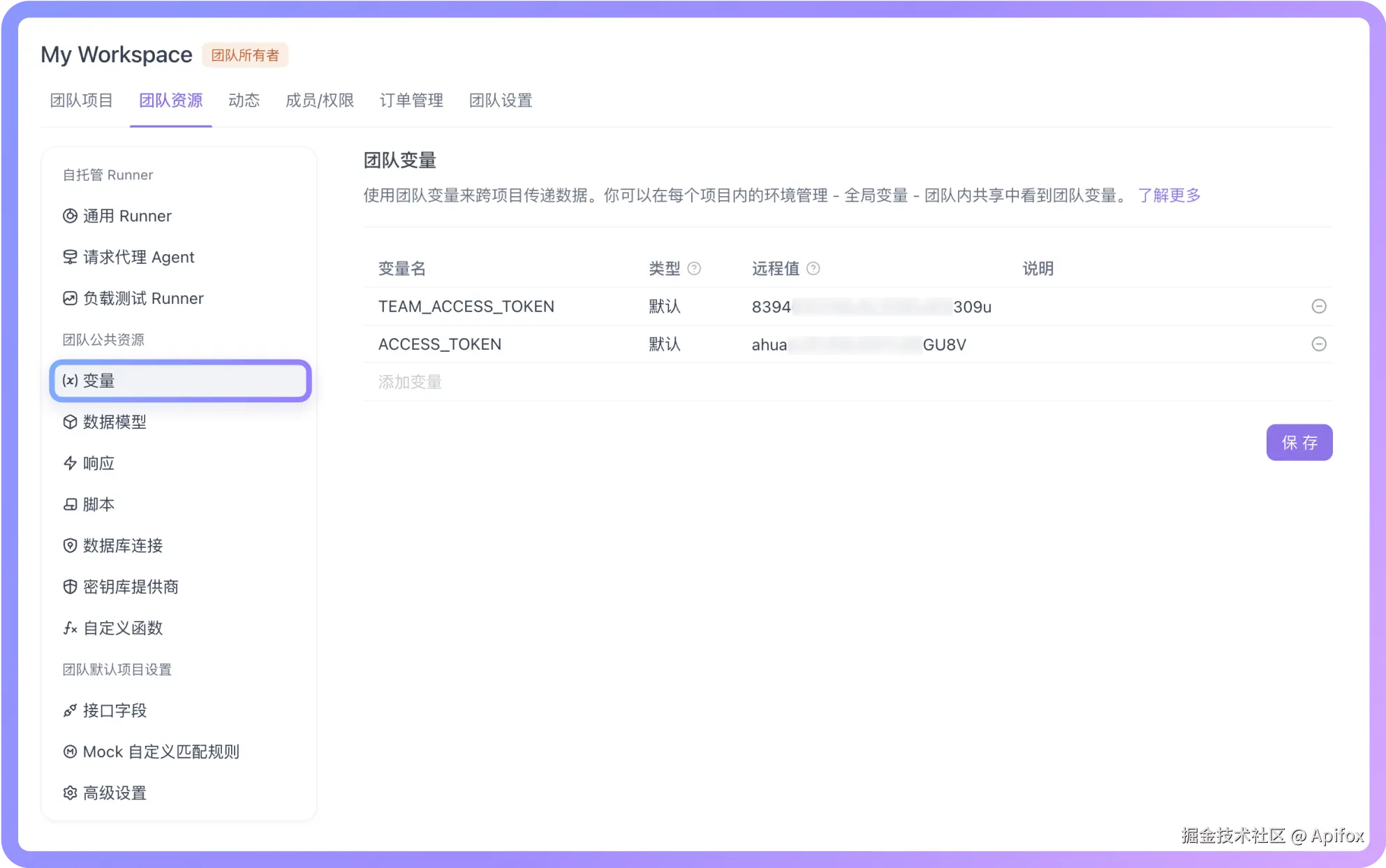The width and height of the screenshot is (1386, 868).
Task: Delete the ACCESS_TOKEN row via minus icon
Action: [1318, 344]
